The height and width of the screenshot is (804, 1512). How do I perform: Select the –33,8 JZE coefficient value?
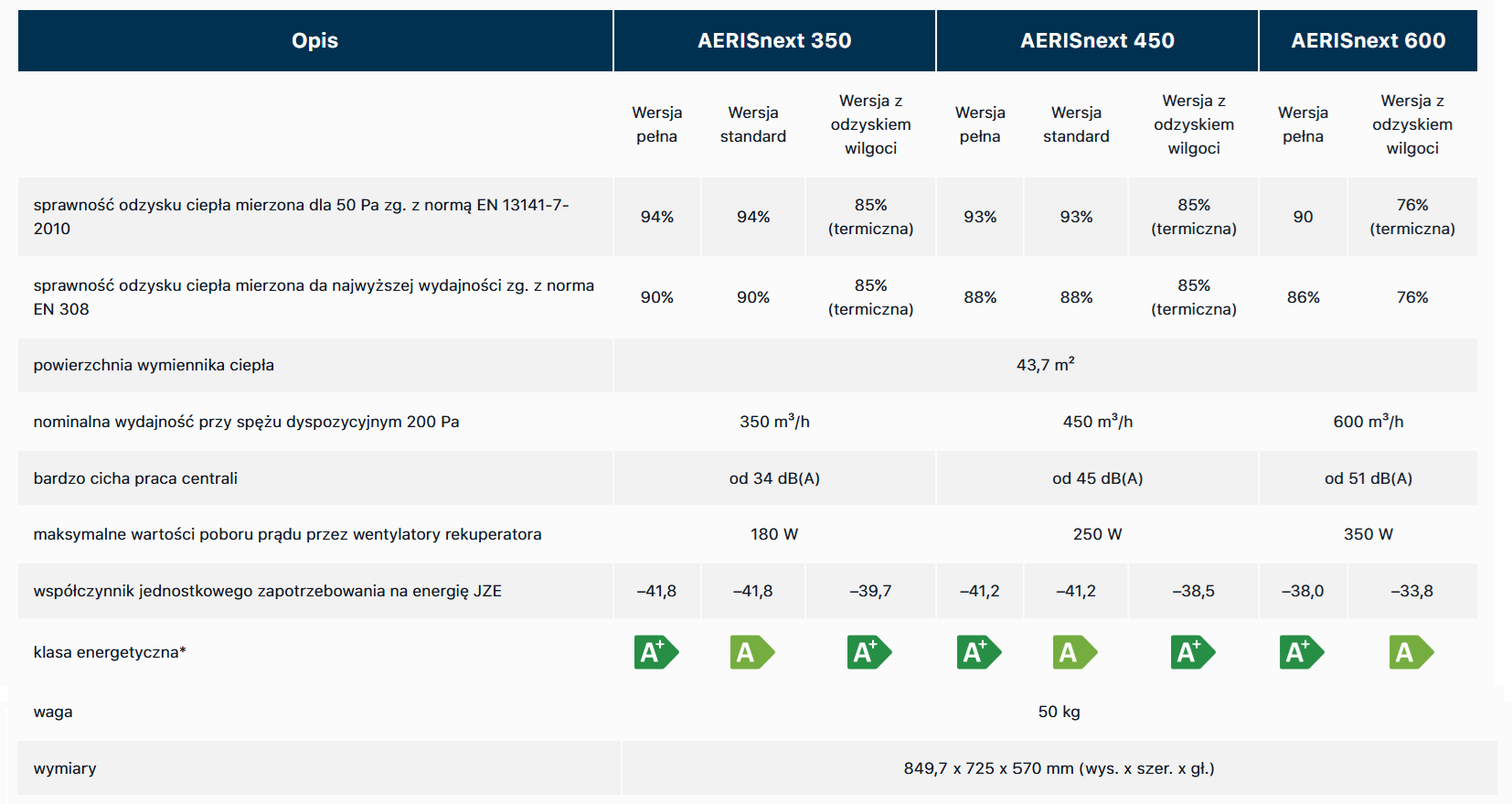(x=1411, y=591)
